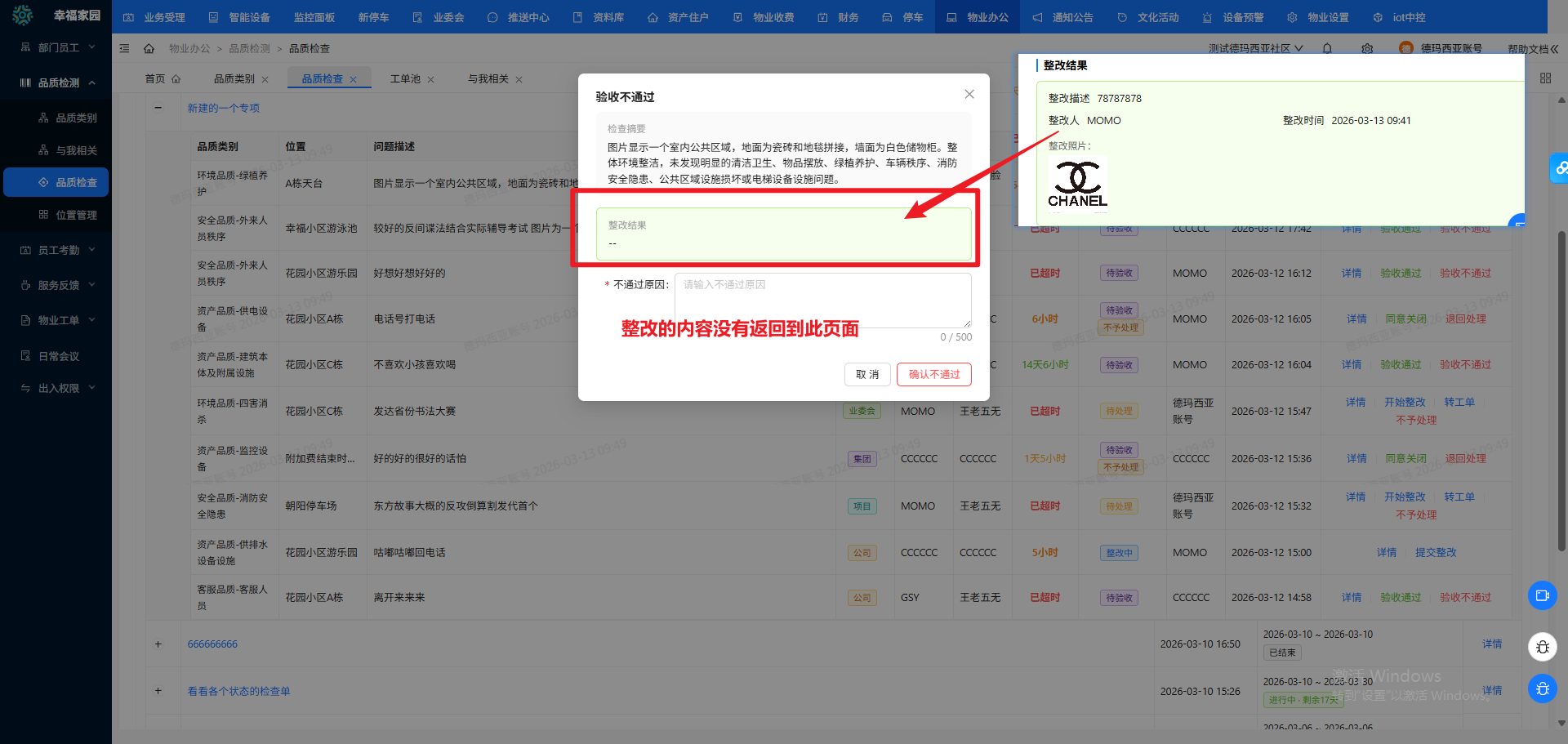This screenshot has width=1568, height=744.
Task: Collapse the sidebar using the hamburger icon
Action: pyautogui.click(x=124, y=48)
